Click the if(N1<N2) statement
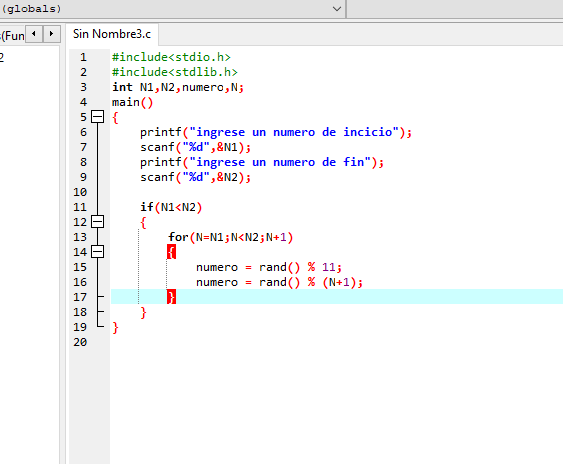 point(171,207)
